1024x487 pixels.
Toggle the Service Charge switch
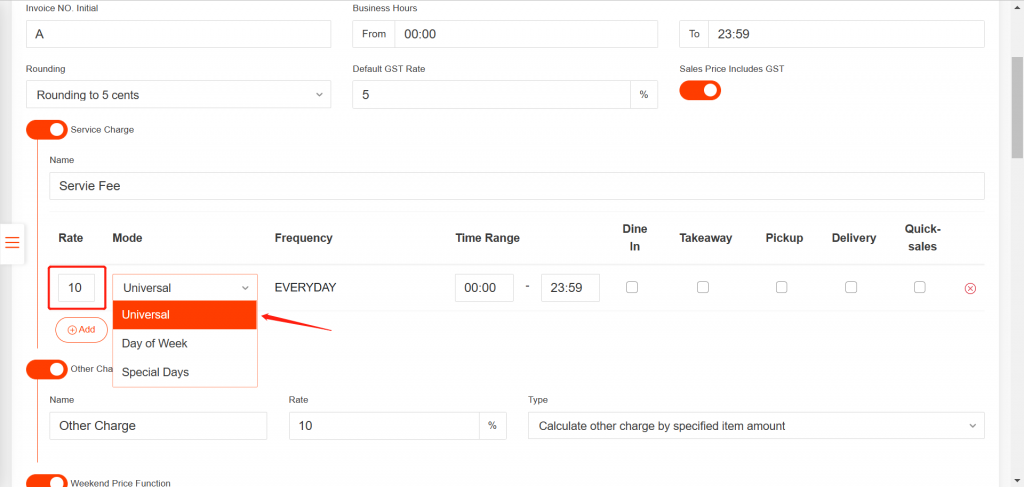pos(47,130)
